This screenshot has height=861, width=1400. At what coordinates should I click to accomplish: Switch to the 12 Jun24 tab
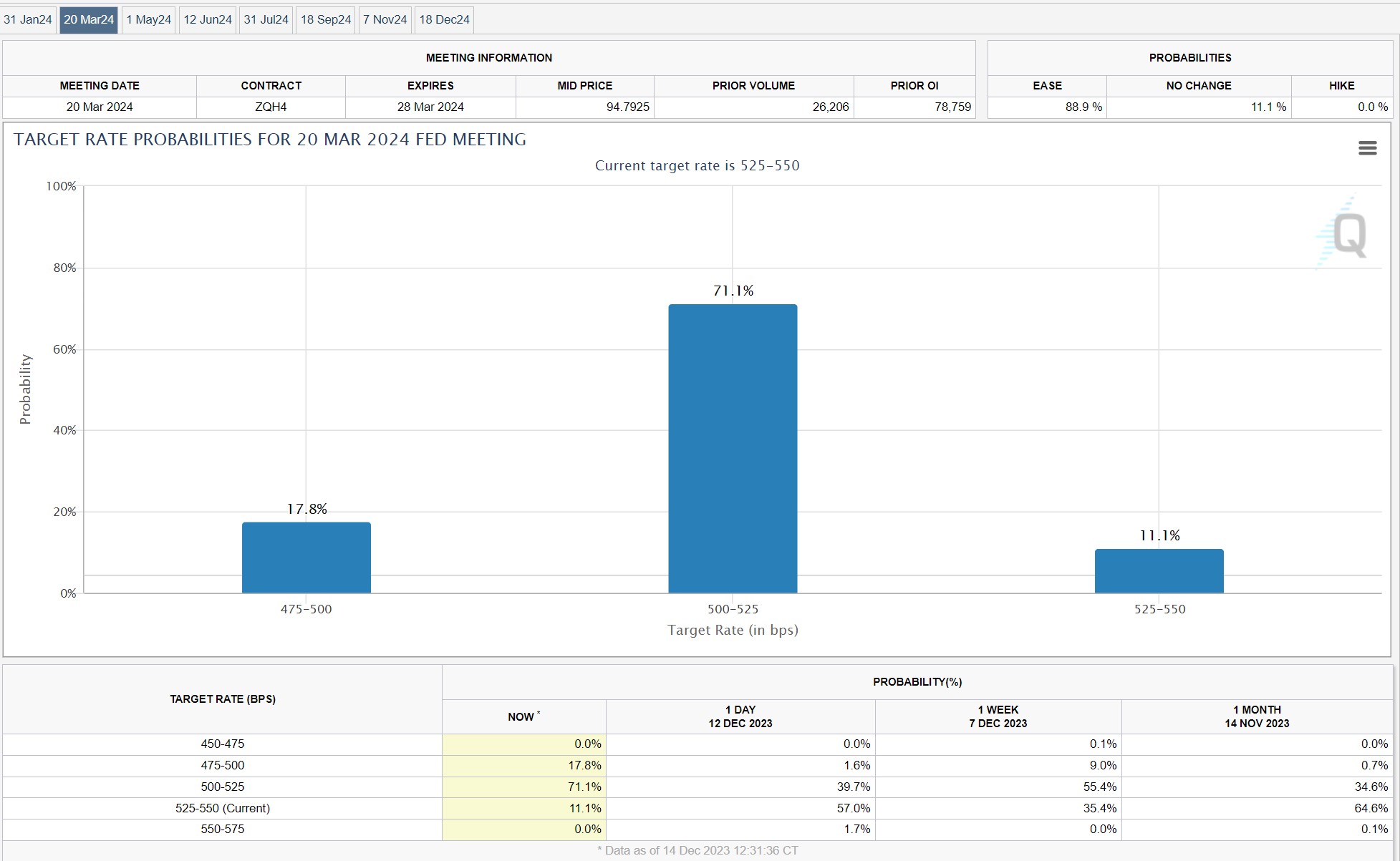pyautogui.click(x=208, y=20)
